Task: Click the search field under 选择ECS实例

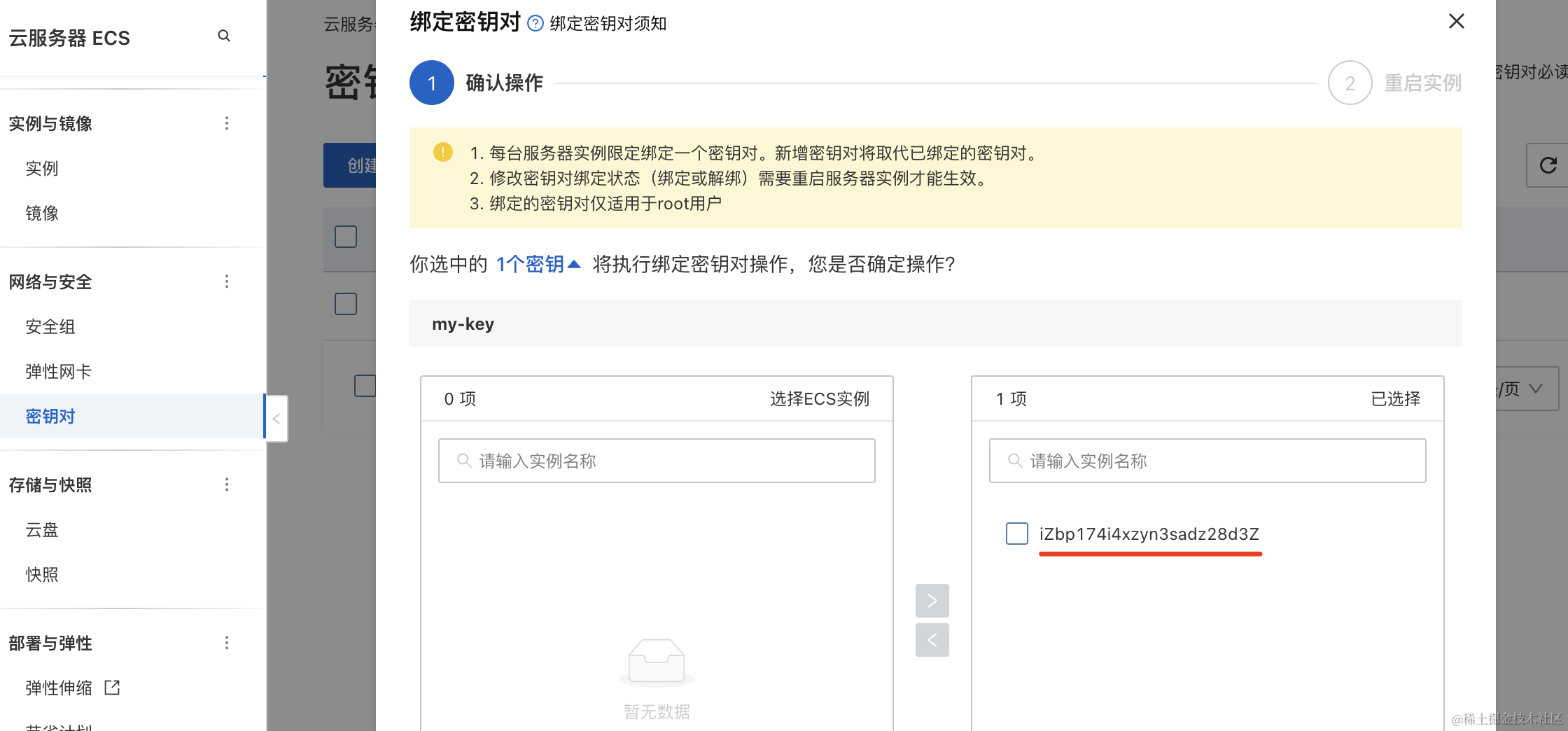Action: click(657, 461)
